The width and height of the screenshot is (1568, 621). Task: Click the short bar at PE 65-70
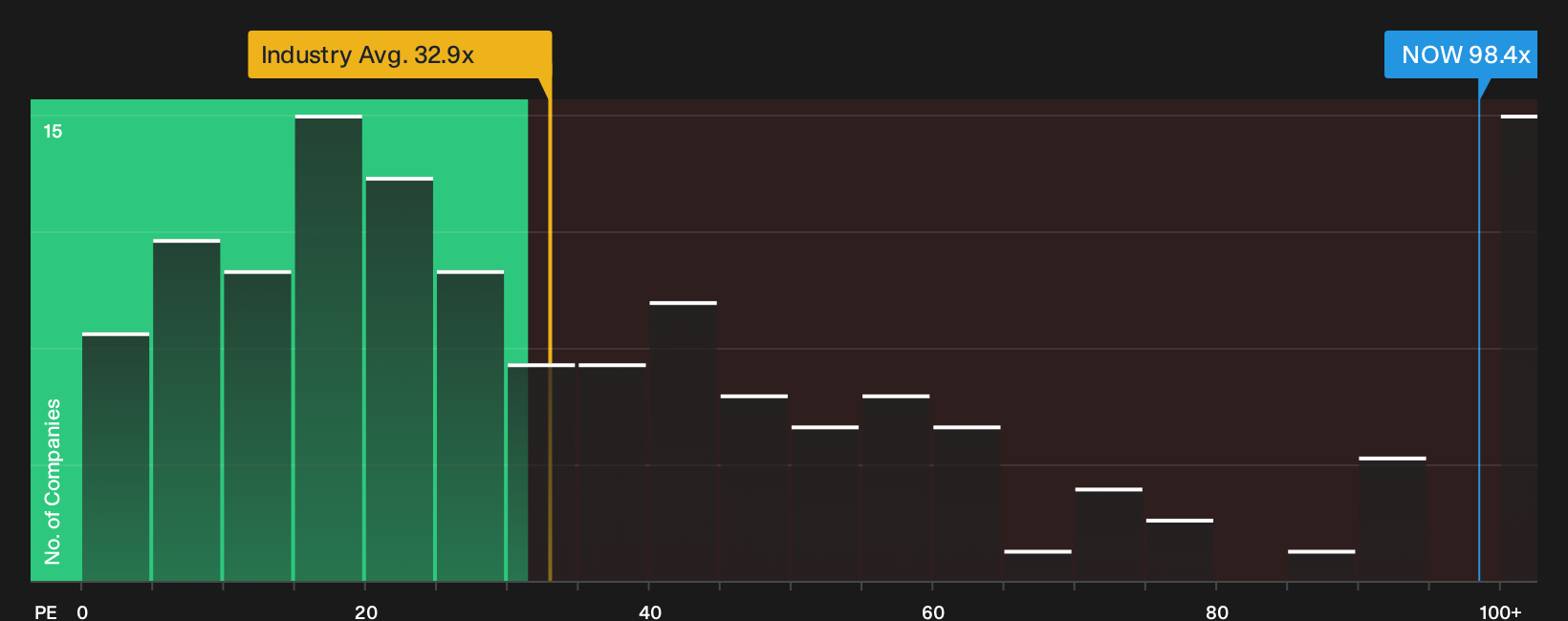click(1037, 566)
